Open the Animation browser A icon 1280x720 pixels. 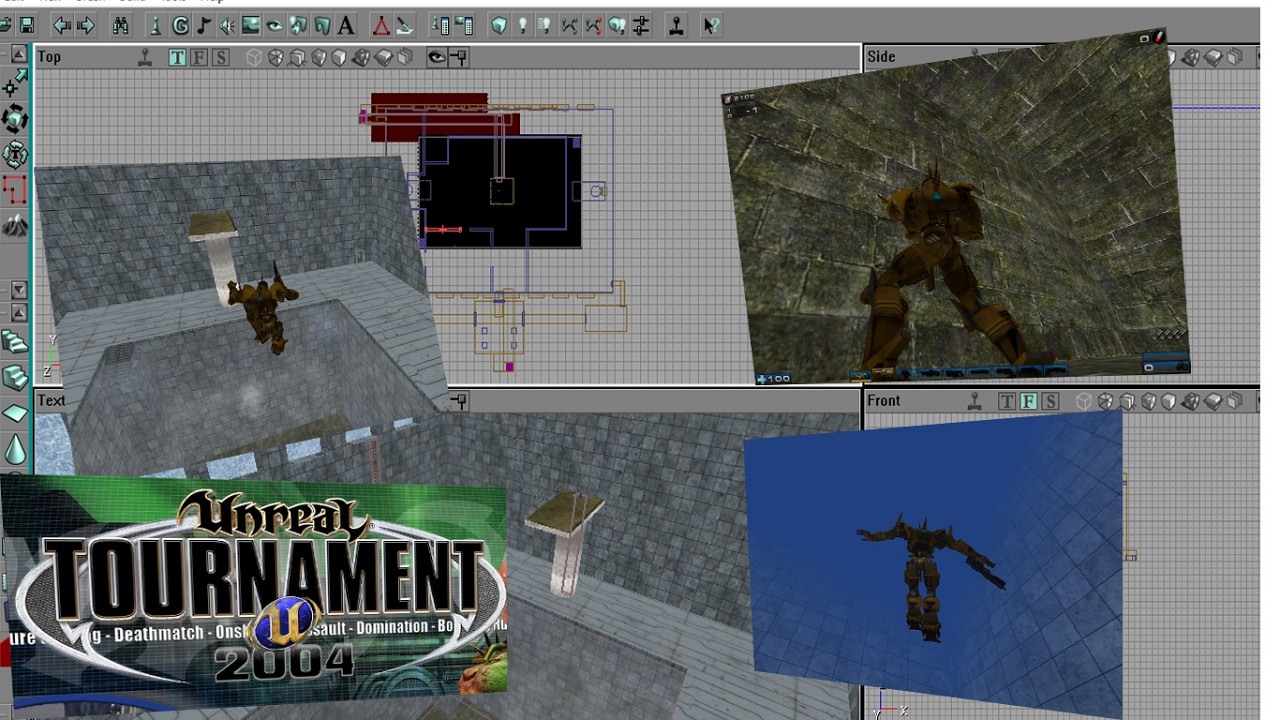[346, 25]
